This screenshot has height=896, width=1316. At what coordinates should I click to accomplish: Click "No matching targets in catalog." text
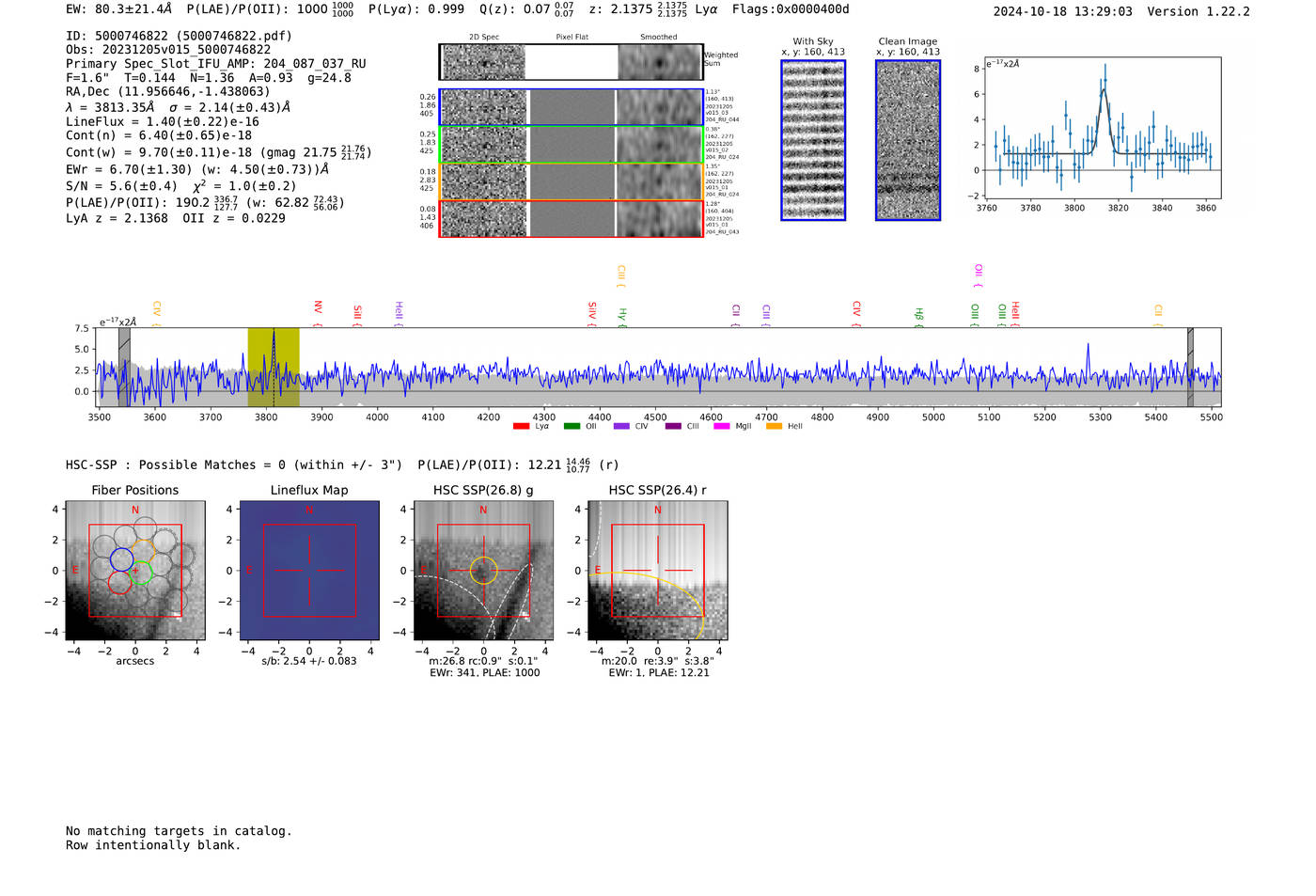(x=179, y=831)
